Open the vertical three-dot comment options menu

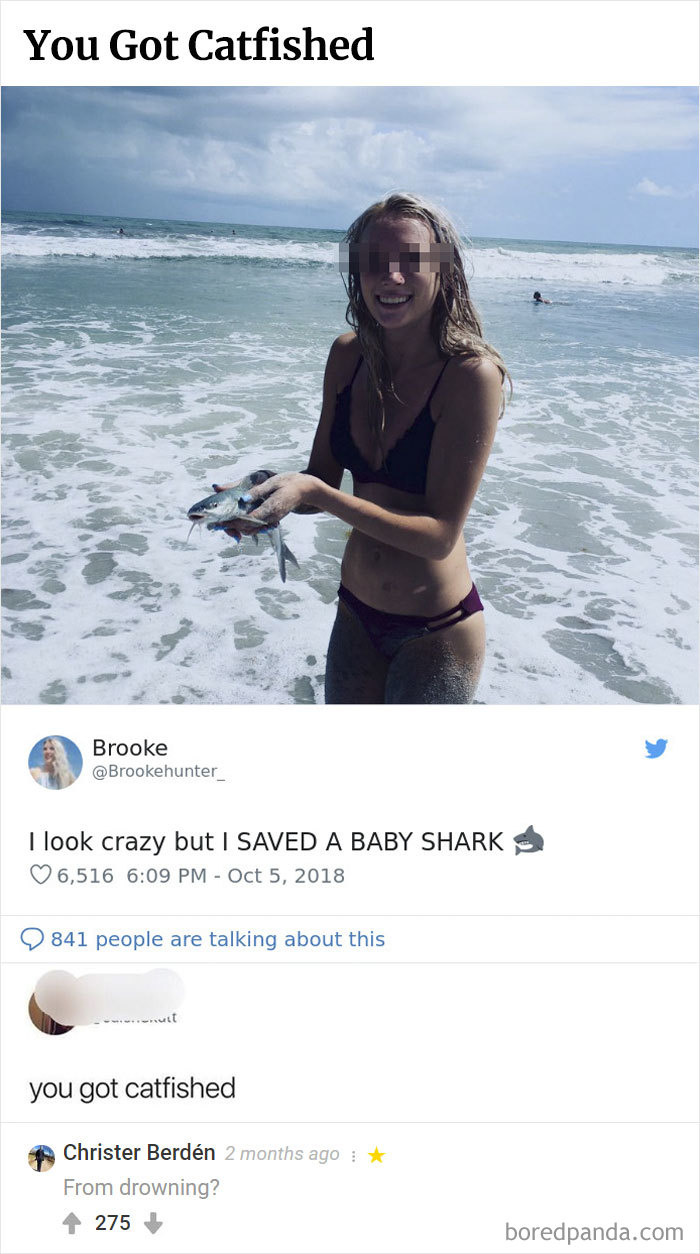(x=354, y=1153)
